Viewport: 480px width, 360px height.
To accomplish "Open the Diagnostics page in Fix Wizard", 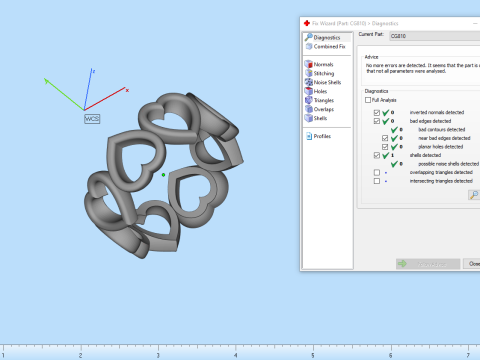I will (327, 37).
